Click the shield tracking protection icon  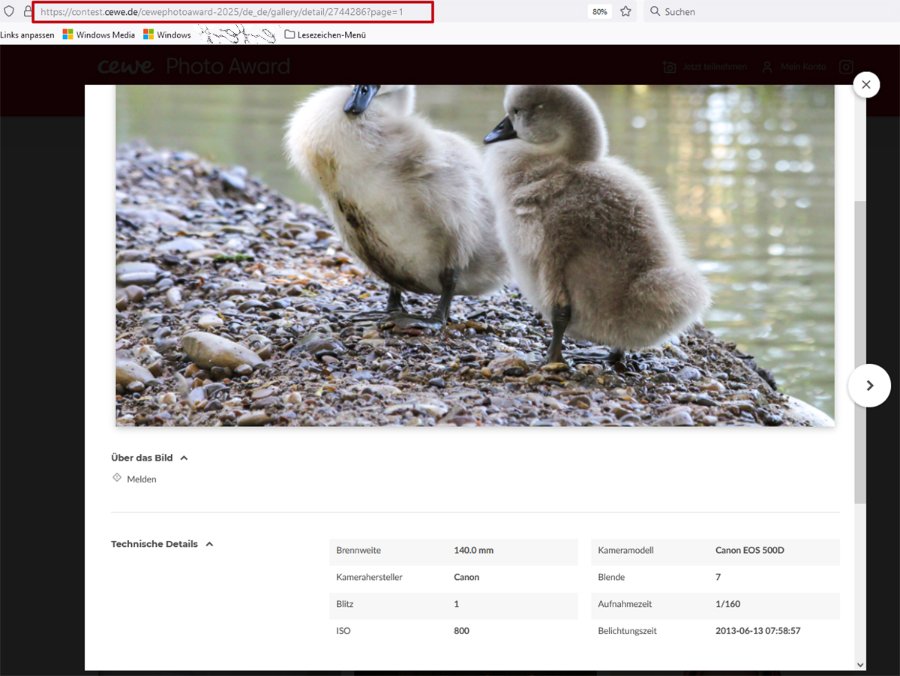[9, 12]
